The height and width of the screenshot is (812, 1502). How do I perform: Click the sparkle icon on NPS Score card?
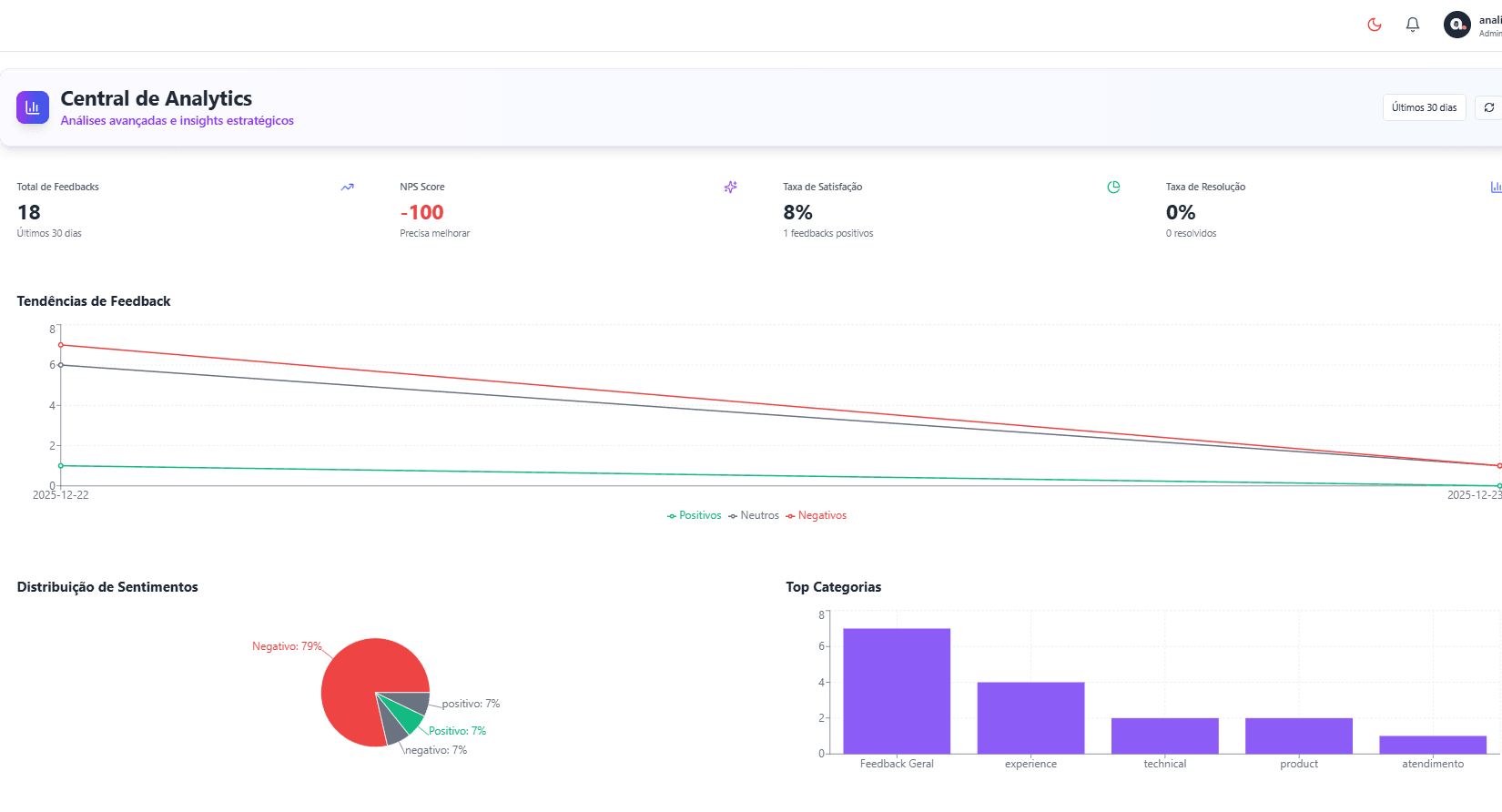point(730,188)
